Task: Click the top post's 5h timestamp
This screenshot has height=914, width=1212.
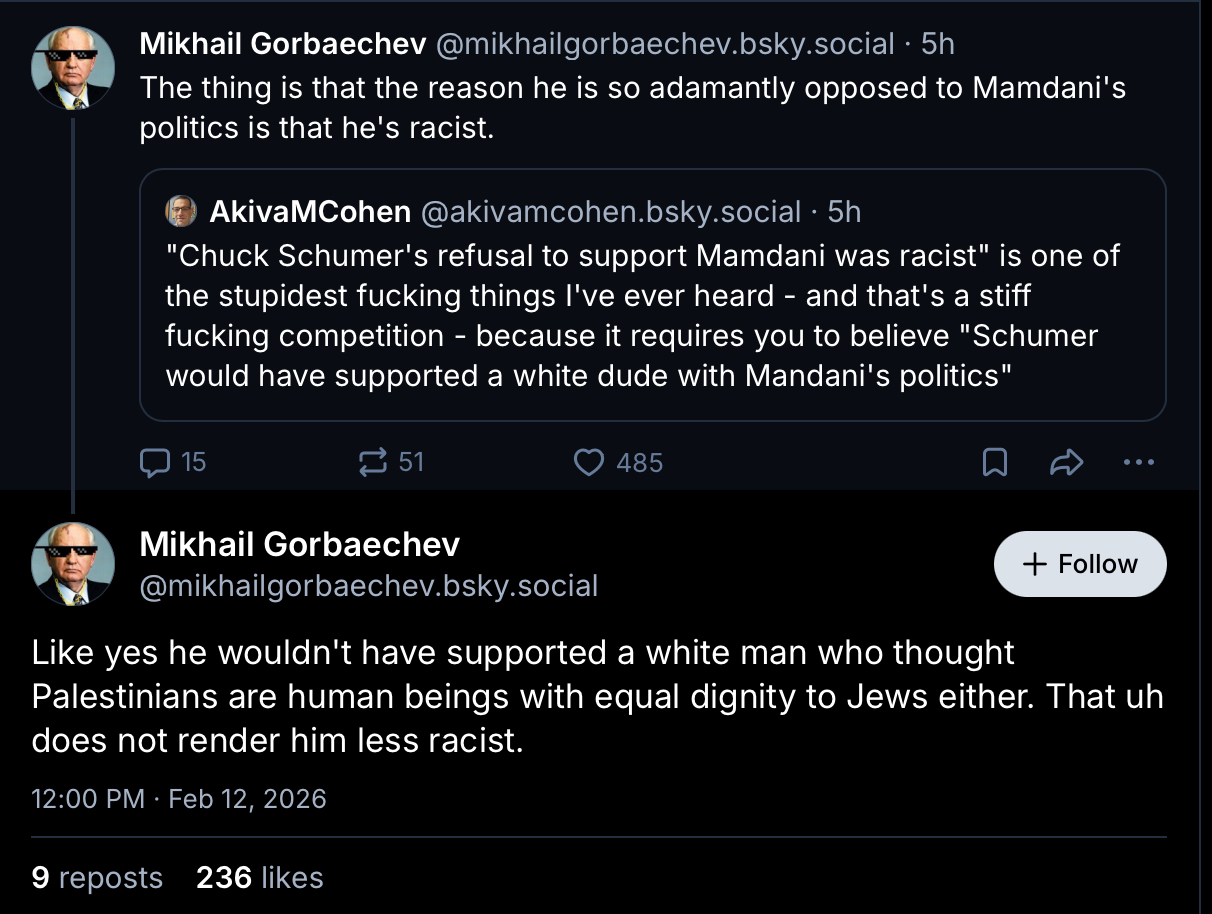Action: pyautogui.click(x=938, y=44)
